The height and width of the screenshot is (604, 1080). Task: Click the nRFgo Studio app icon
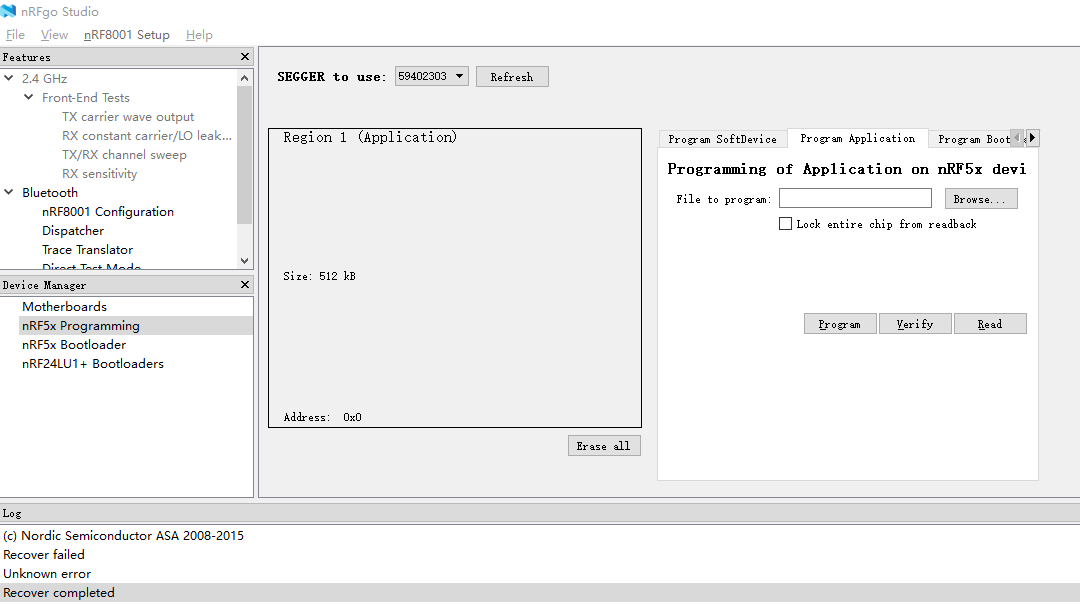[9, 12]
